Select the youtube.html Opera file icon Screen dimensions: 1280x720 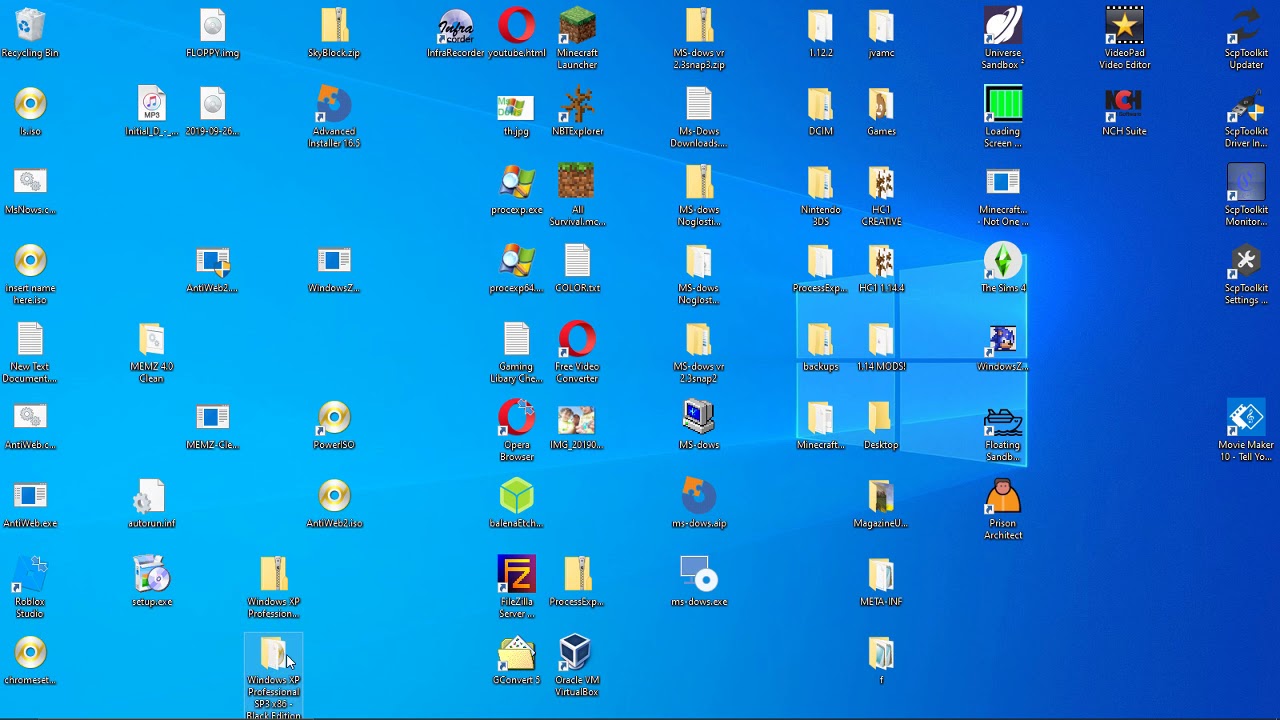pos(517,25)
